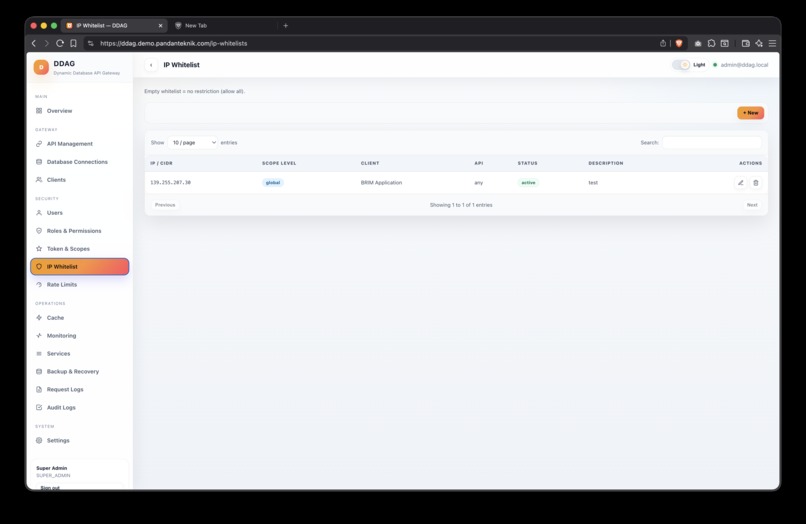The height and width of the screenshot is (524, 806).
Task: Edit the 139.255.207.30 whitelist entry
Action: coord(740,183)
